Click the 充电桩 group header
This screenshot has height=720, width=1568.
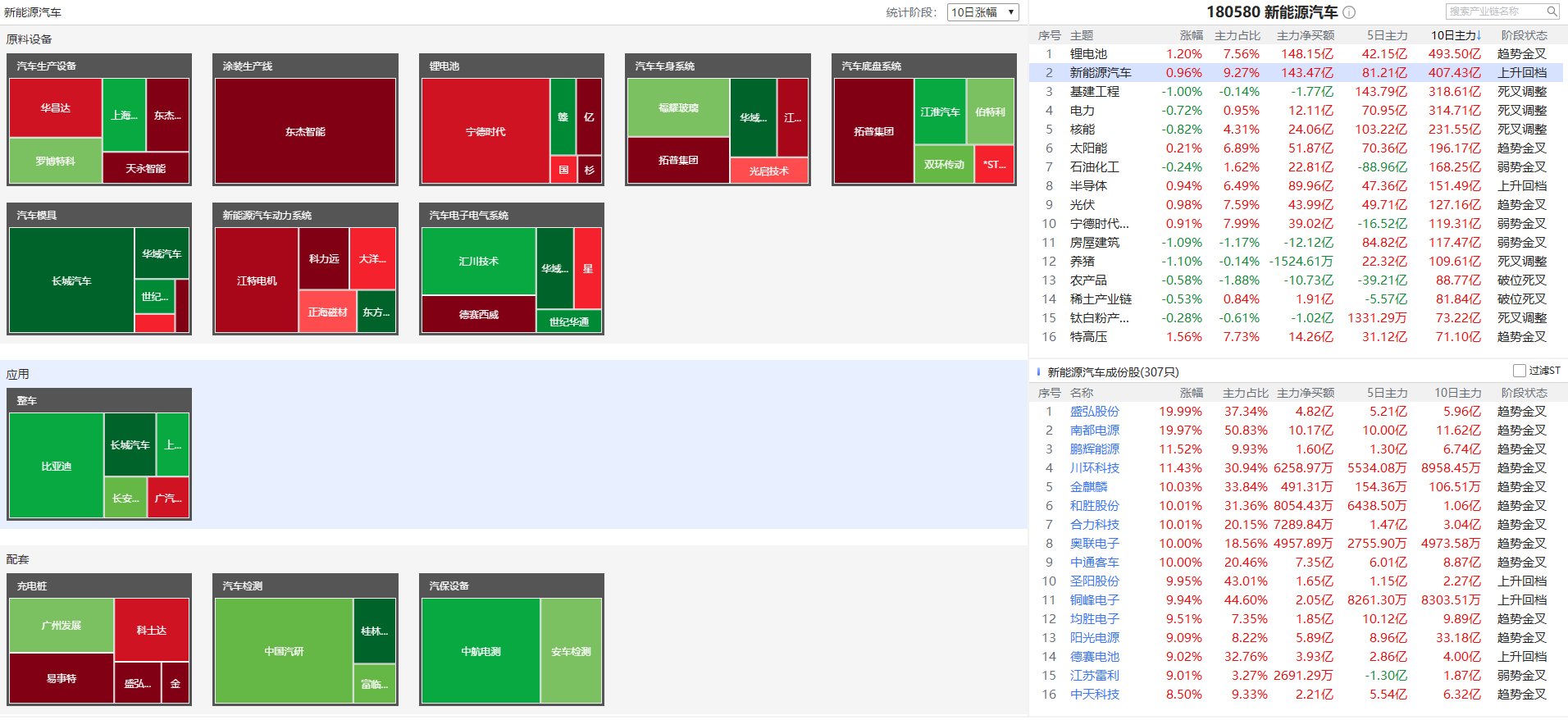[99, 586]
